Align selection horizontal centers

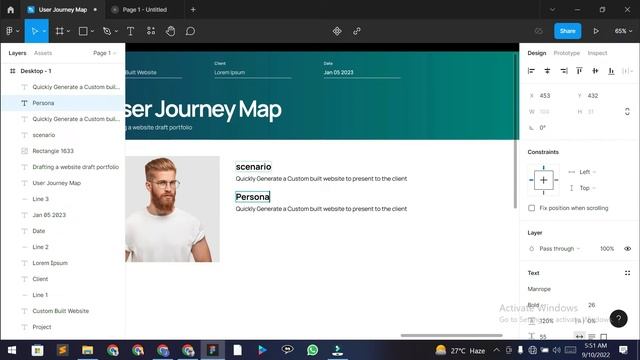[x=547, y=71]
